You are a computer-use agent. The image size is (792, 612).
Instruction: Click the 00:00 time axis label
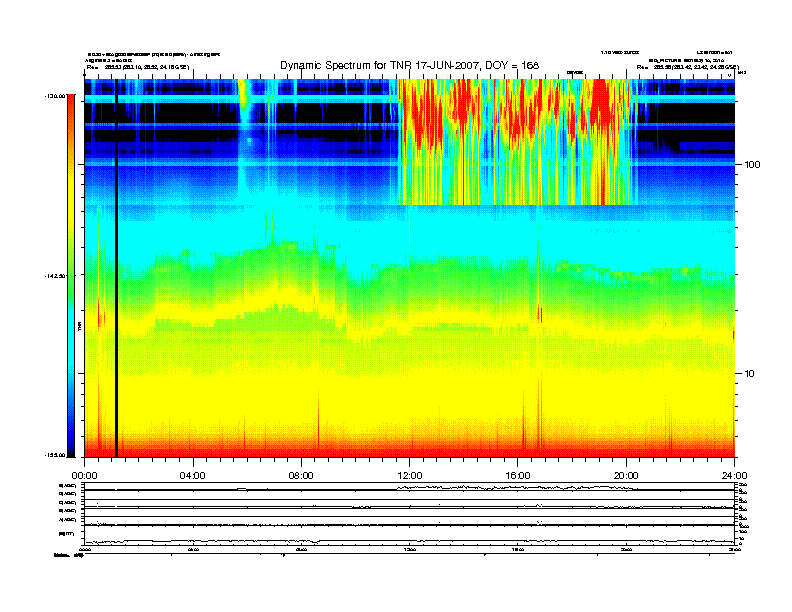[84, 476]
